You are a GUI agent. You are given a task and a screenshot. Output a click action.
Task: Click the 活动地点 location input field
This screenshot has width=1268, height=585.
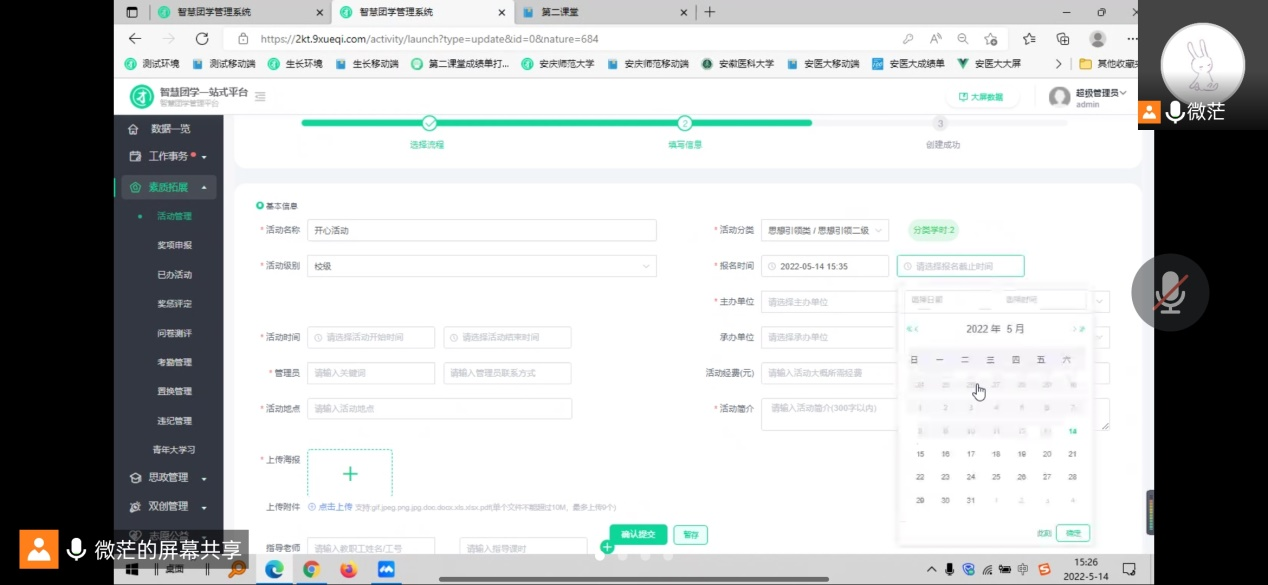(439, 408)
